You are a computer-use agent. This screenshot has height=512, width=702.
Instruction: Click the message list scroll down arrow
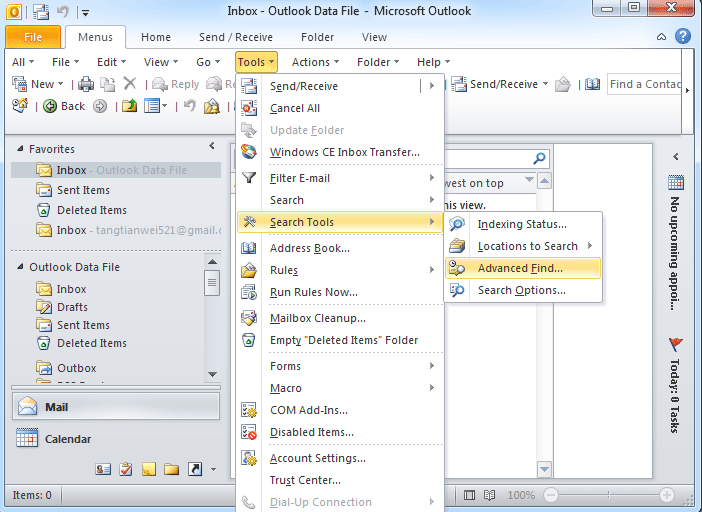[544, 469]
